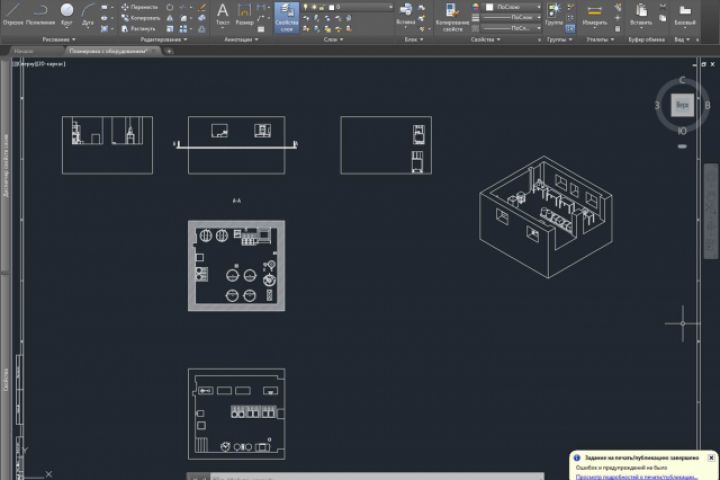Click the quick calculator icon in Утилиты
This screenshot has height=480, width=720.
[x=618, y=28]
